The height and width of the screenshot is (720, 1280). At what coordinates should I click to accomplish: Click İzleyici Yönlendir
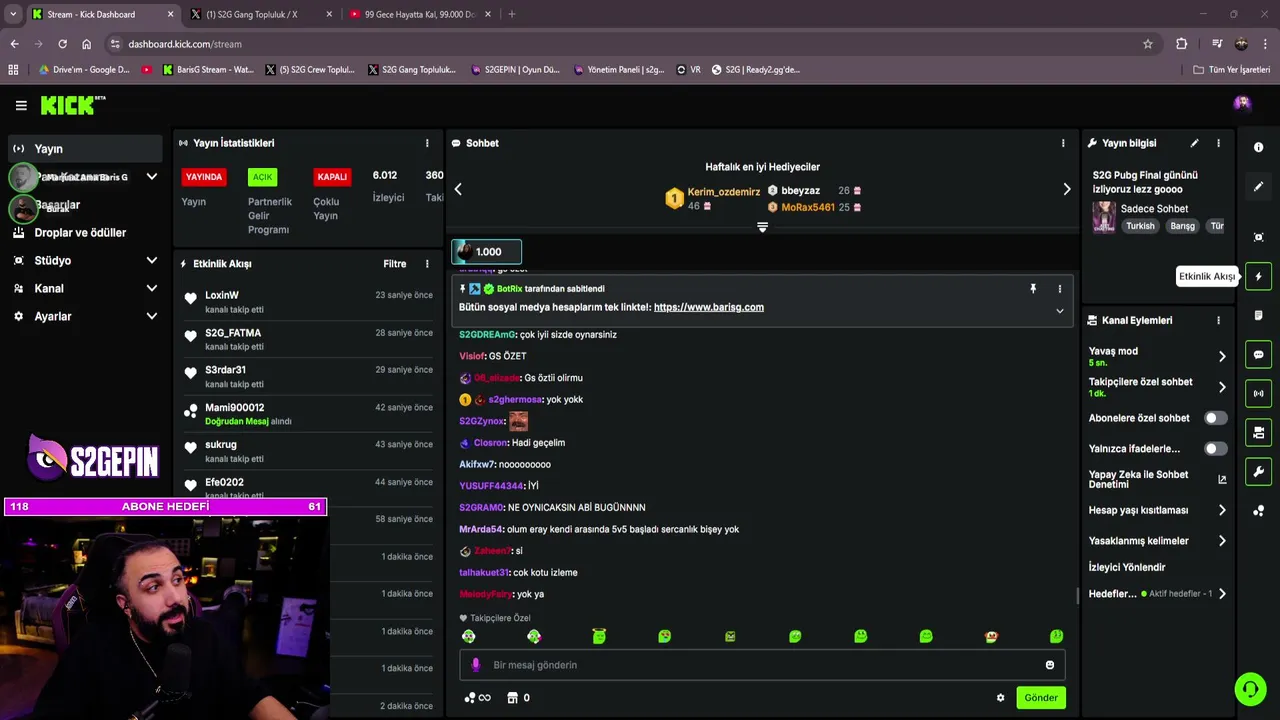pyautogui.click(x=1127, y=567)
